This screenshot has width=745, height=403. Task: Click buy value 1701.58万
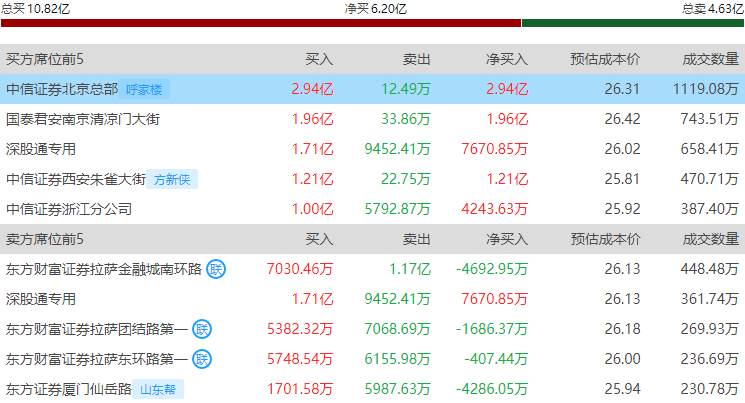pos(300,389)
